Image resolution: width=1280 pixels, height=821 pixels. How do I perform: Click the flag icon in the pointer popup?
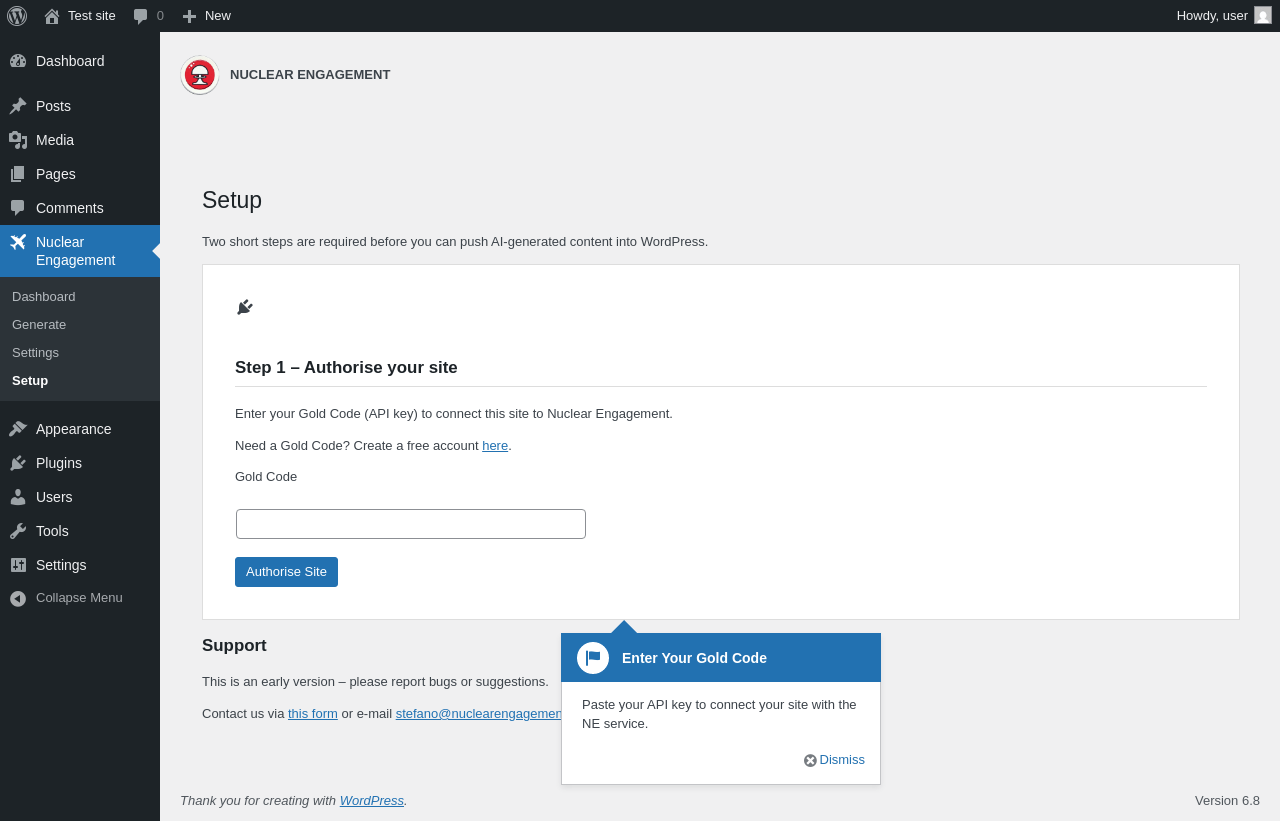pyautogui.click(x=593, y=658)
